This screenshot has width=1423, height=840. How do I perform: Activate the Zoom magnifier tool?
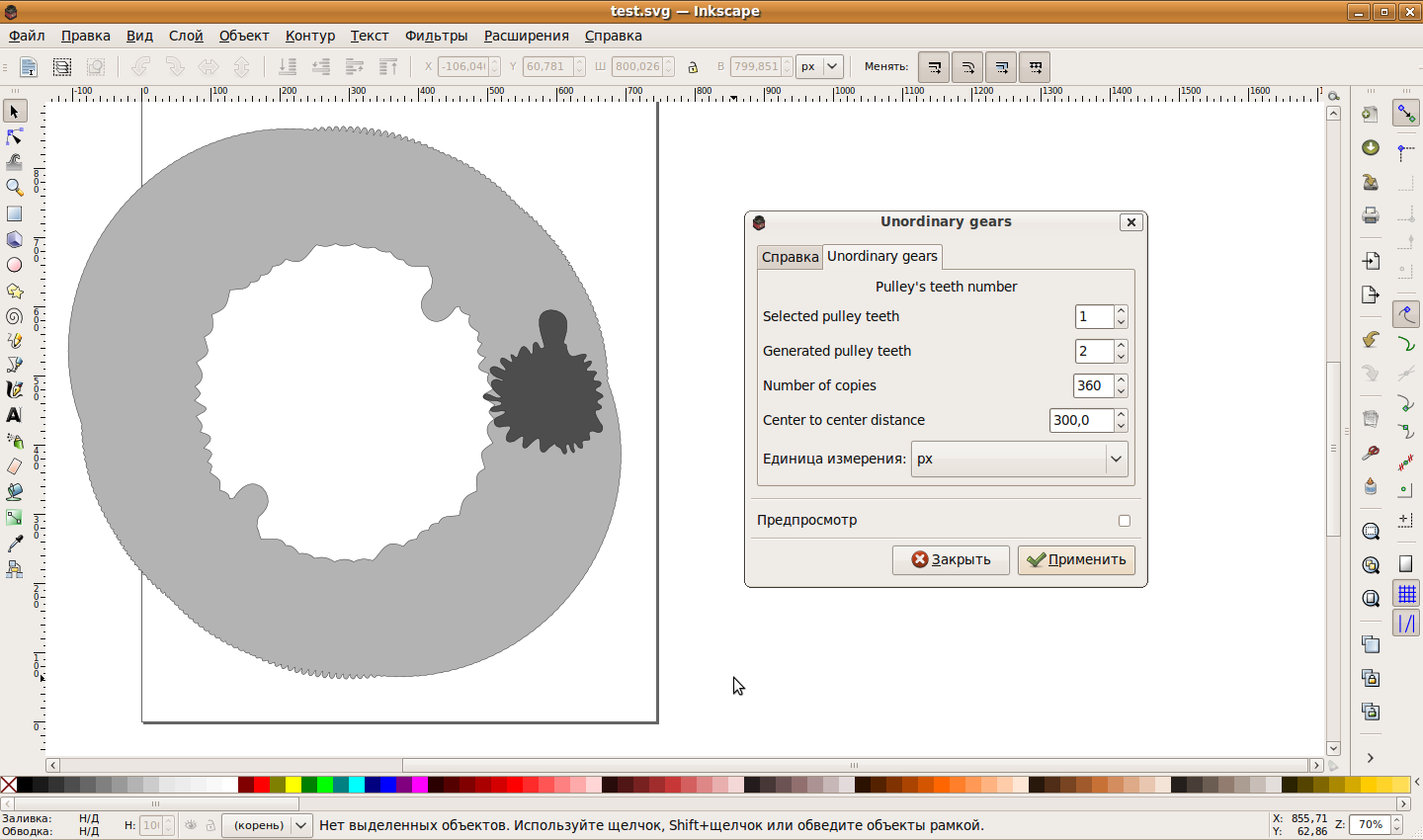pos(14,188)
